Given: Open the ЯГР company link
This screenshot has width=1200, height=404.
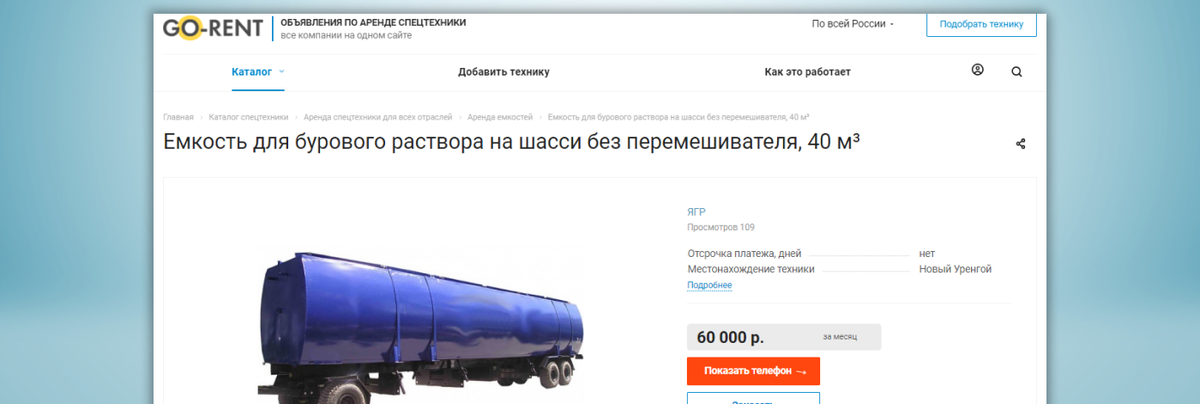Looking at the screenshot, I should pos(697,212).
